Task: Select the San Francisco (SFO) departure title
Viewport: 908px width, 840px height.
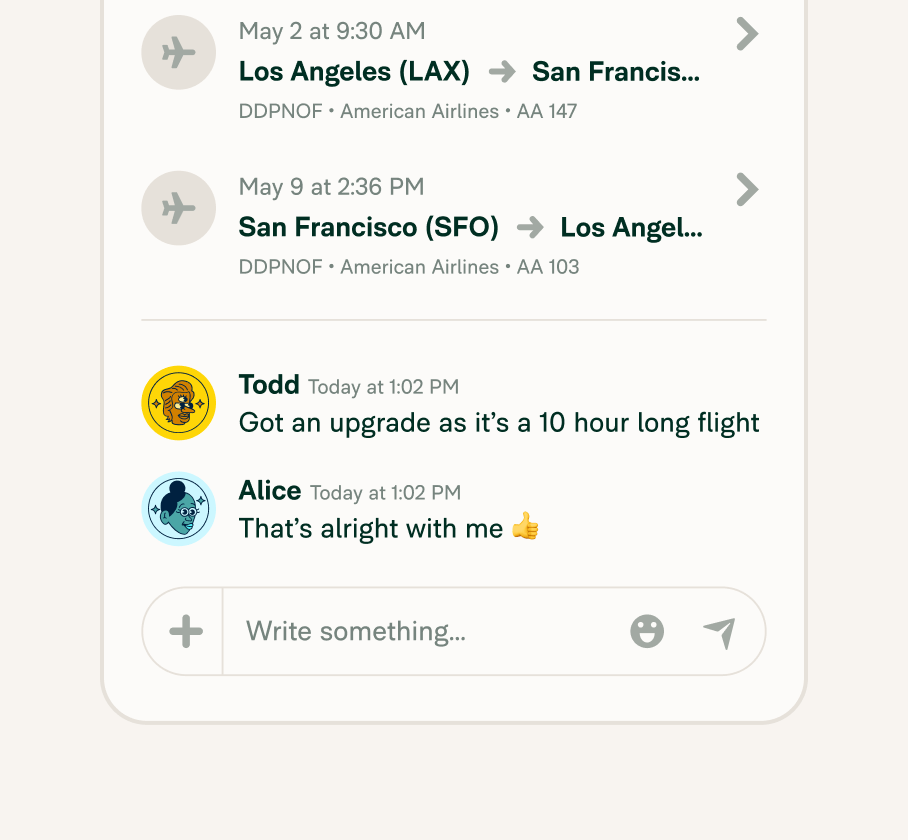Action: [368, 228]
